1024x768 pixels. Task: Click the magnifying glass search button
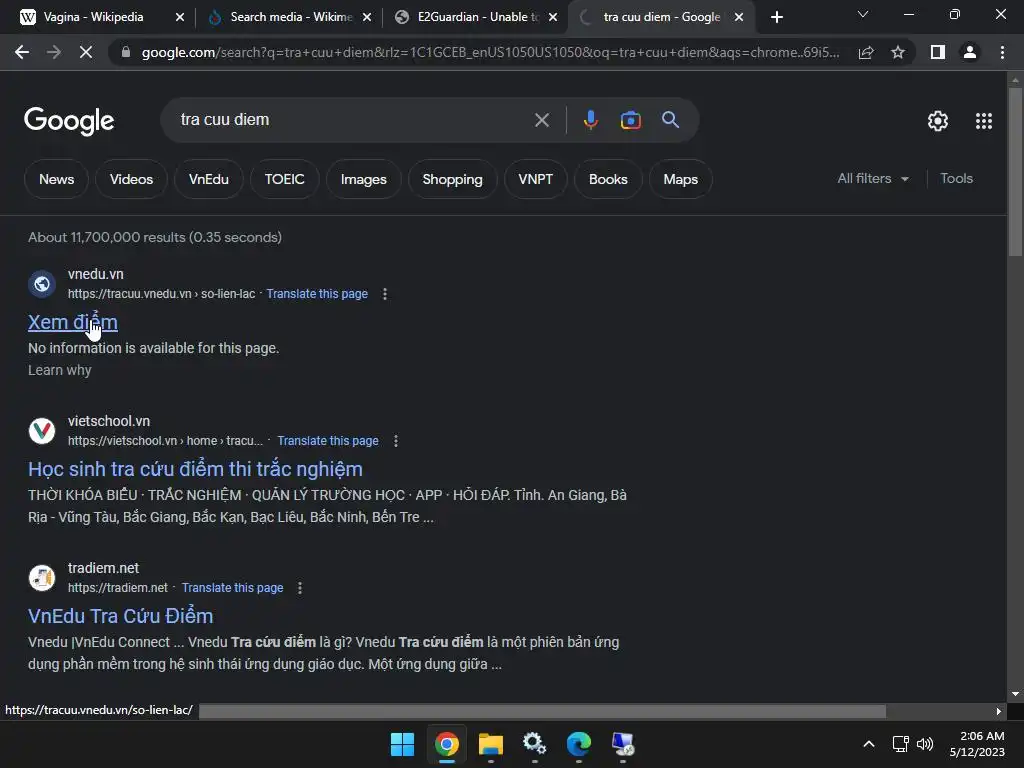670,120
